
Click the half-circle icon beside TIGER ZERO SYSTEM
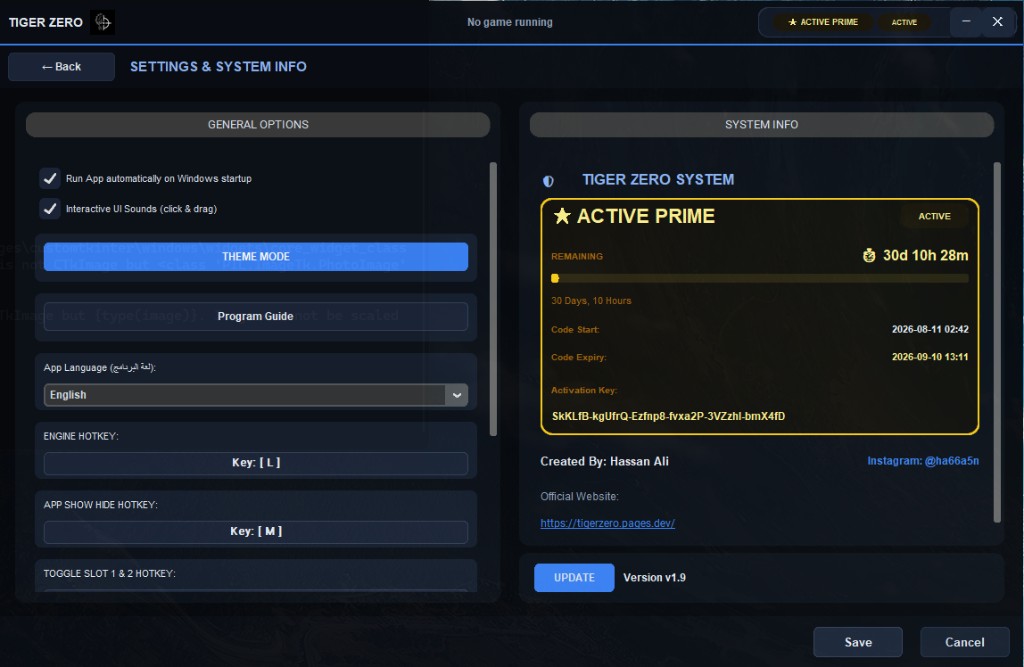point(548,181)
